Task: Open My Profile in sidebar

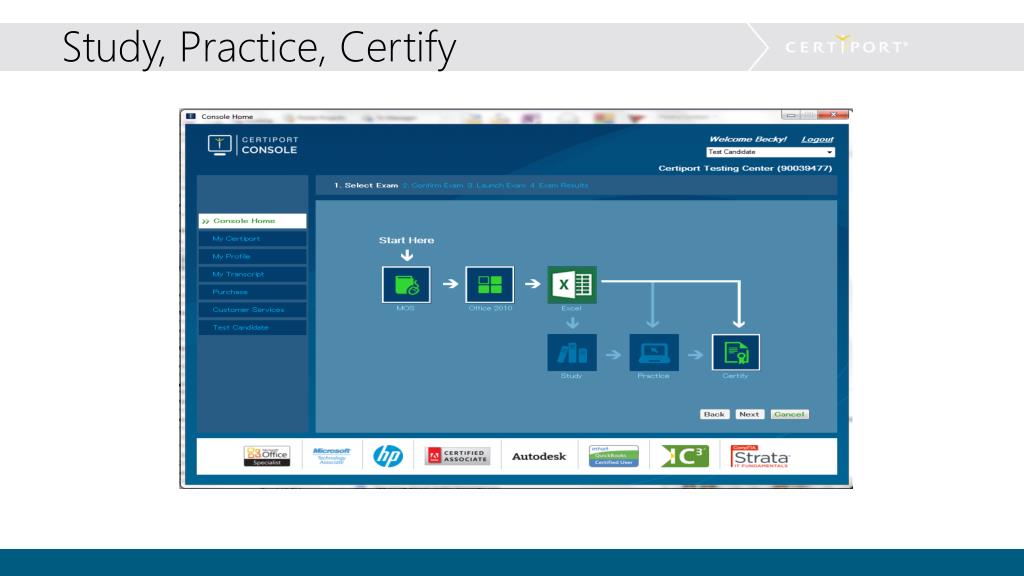Action: [x=252, y=256]
